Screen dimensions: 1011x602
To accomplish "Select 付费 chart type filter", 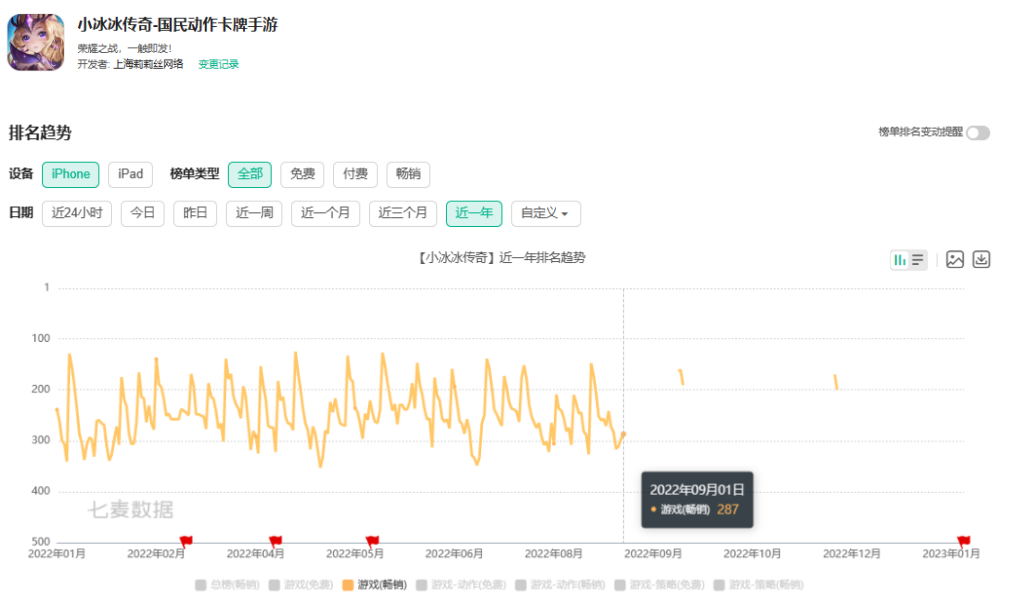I will pos(355,175).
